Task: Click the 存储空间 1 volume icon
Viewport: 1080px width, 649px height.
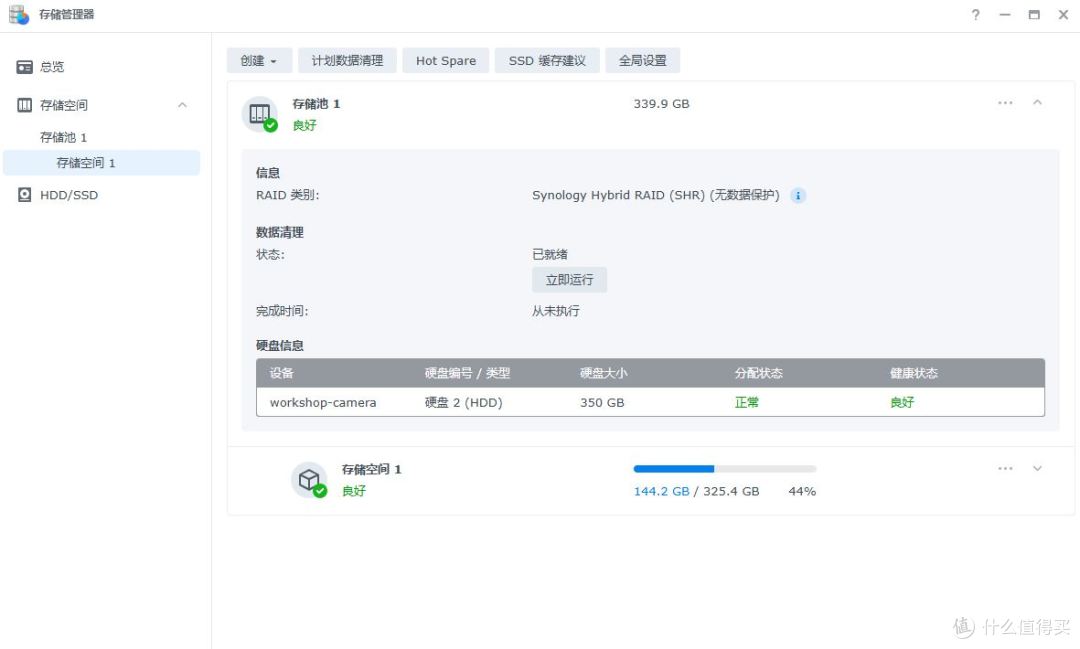Action: (x=309, y=480)
